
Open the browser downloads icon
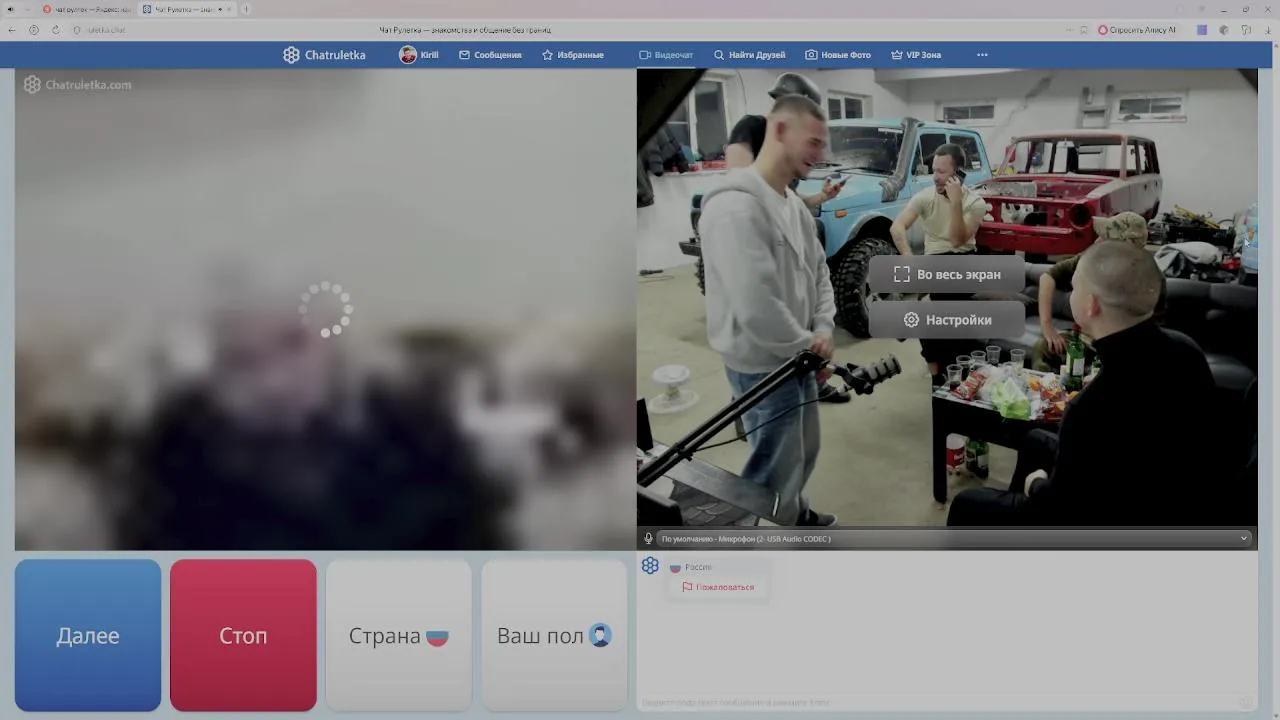(x=1268, y=30)
